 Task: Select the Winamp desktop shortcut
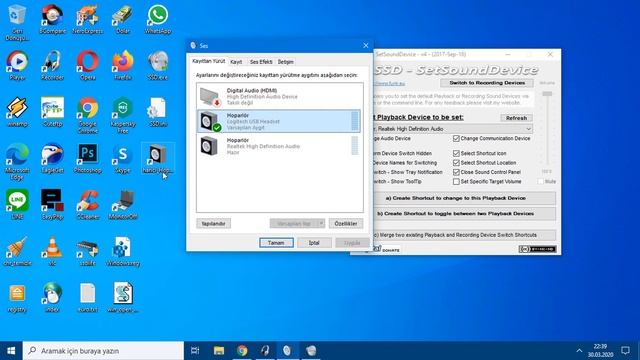[x=17, y=111]
